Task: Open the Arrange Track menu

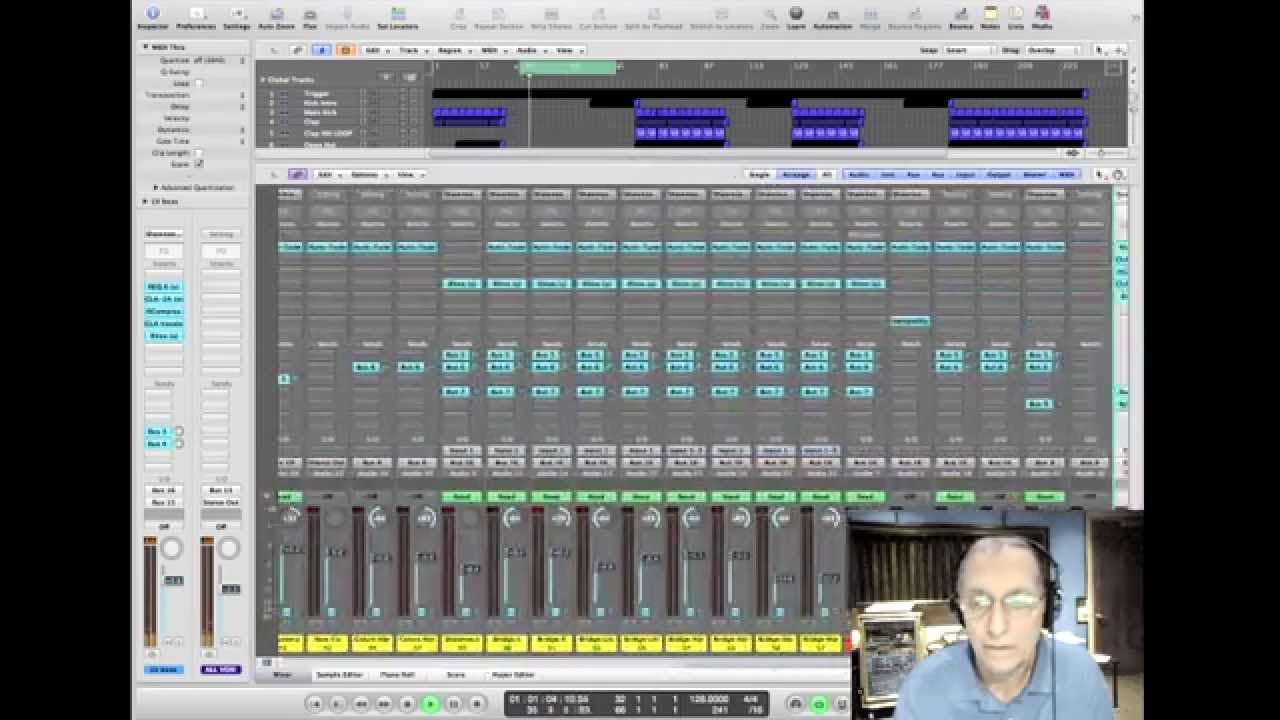Action: 412,50
